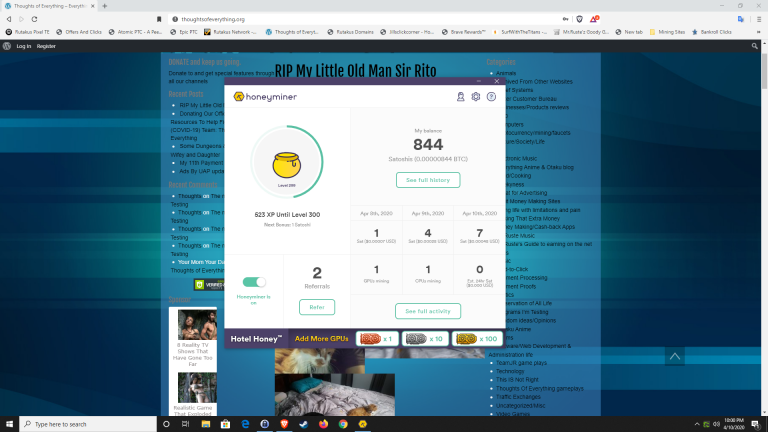Click 8 Reality TV Shows sponsor thumbnail

(197, 324)
